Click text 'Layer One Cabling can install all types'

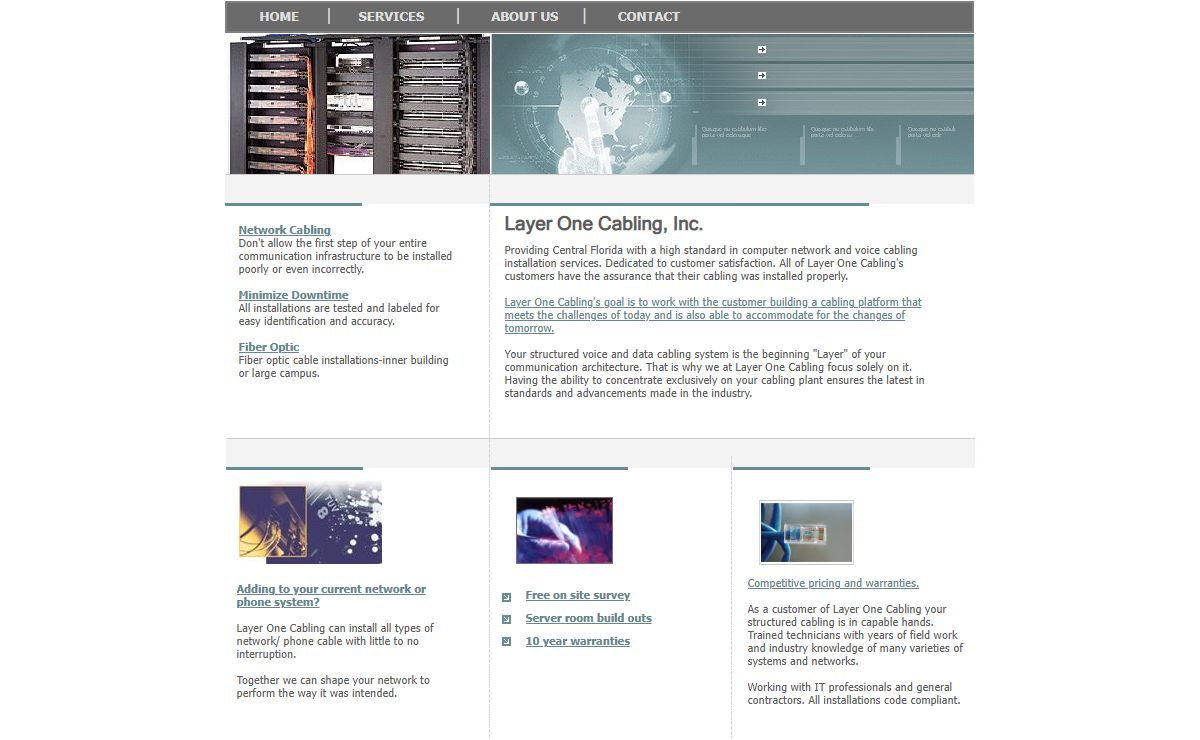[335, 641]
